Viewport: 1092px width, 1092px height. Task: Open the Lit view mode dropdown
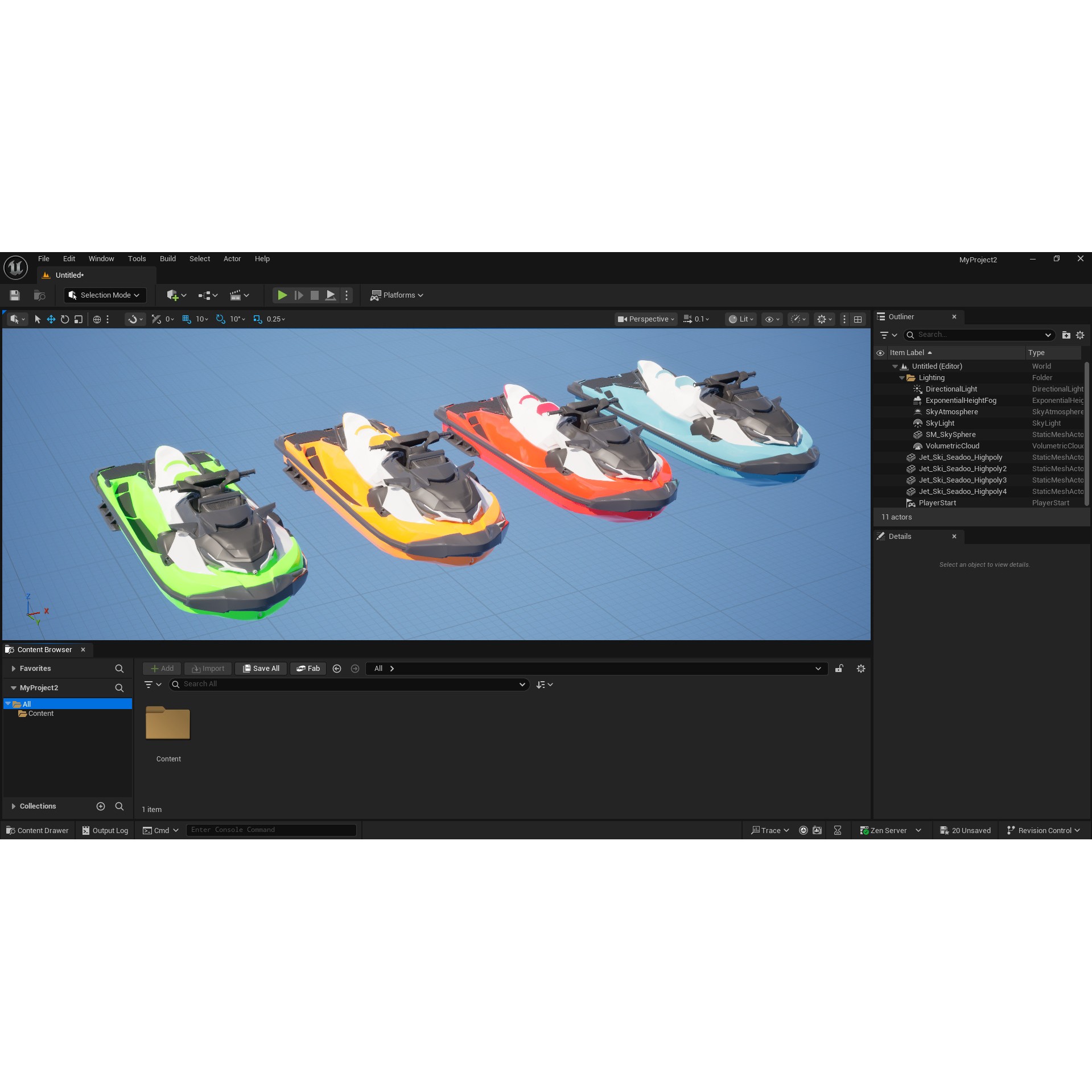pos(740,319)
